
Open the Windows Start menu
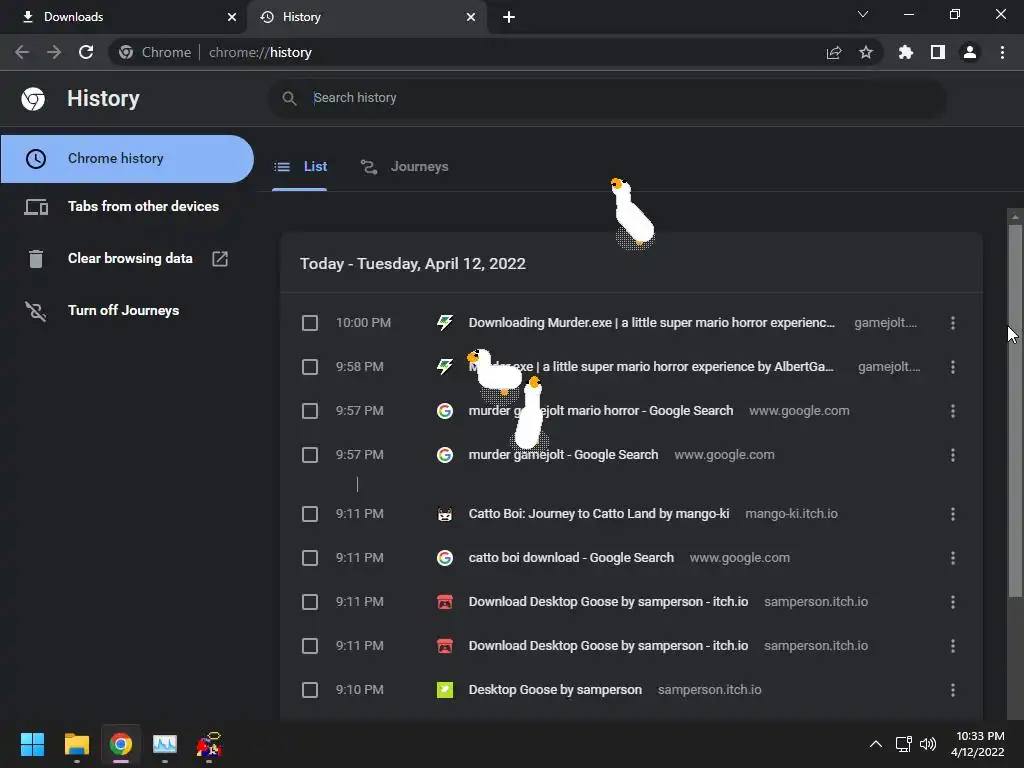(32, 744)
